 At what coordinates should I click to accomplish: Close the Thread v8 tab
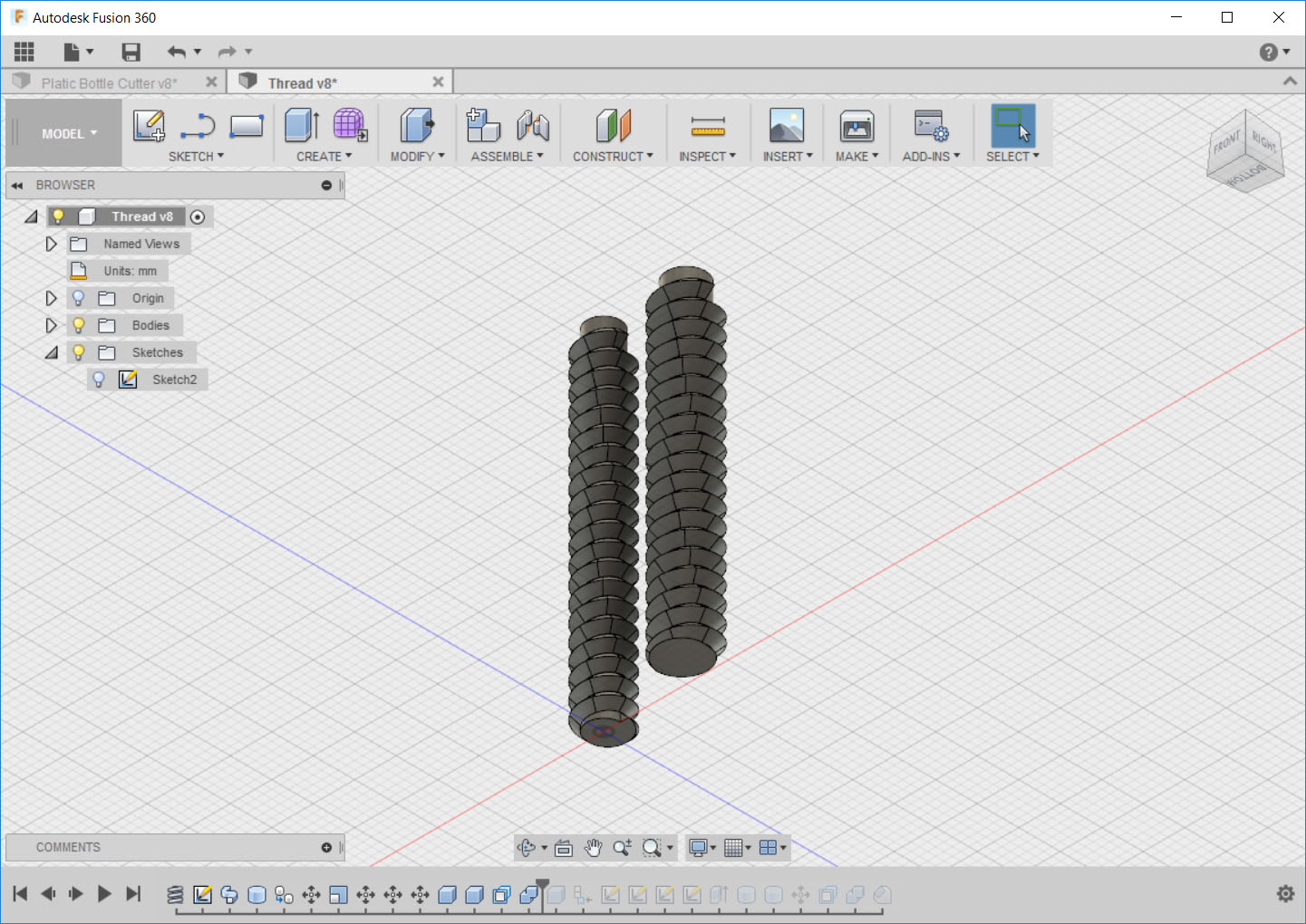(438, 82)
